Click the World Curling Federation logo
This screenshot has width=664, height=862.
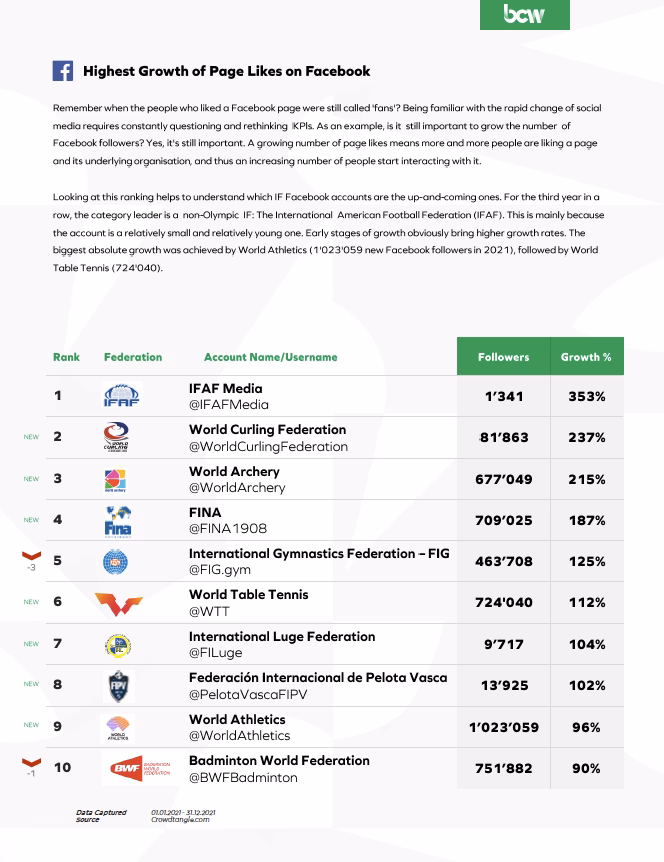point(117,438)
